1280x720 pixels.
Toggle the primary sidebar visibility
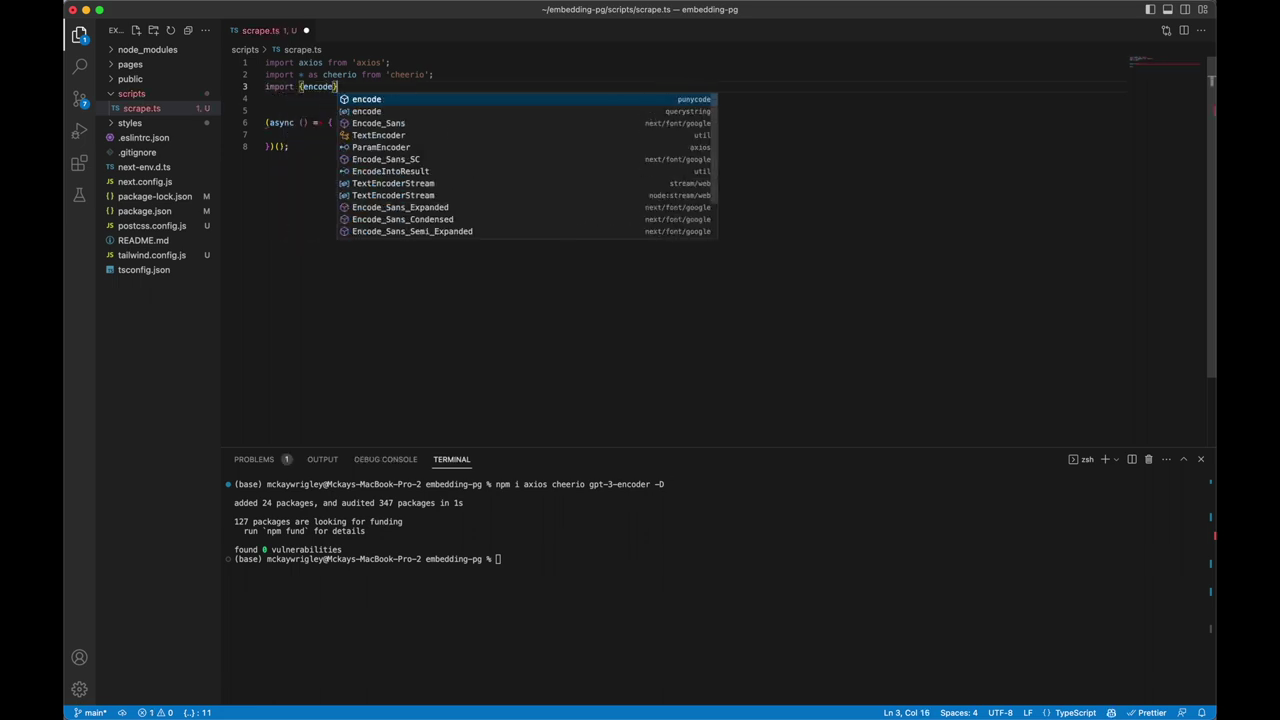1150,10
